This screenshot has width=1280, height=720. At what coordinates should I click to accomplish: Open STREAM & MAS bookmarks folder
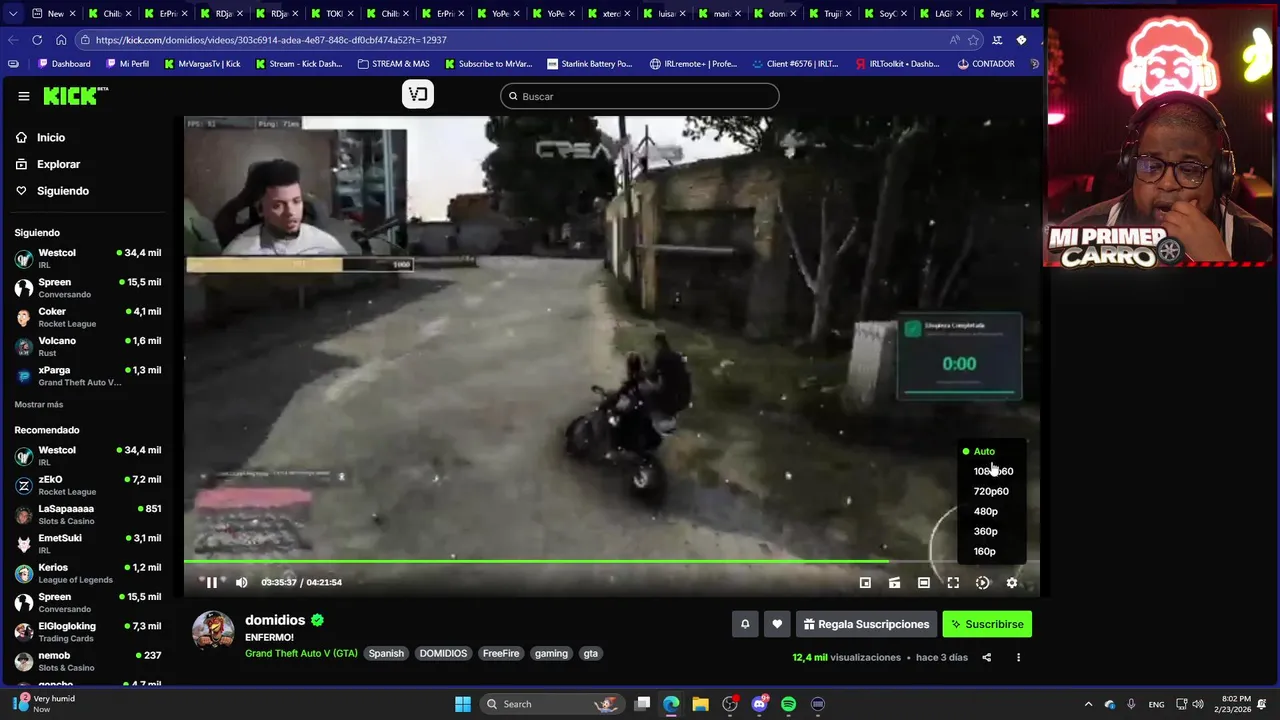point(394,64)
